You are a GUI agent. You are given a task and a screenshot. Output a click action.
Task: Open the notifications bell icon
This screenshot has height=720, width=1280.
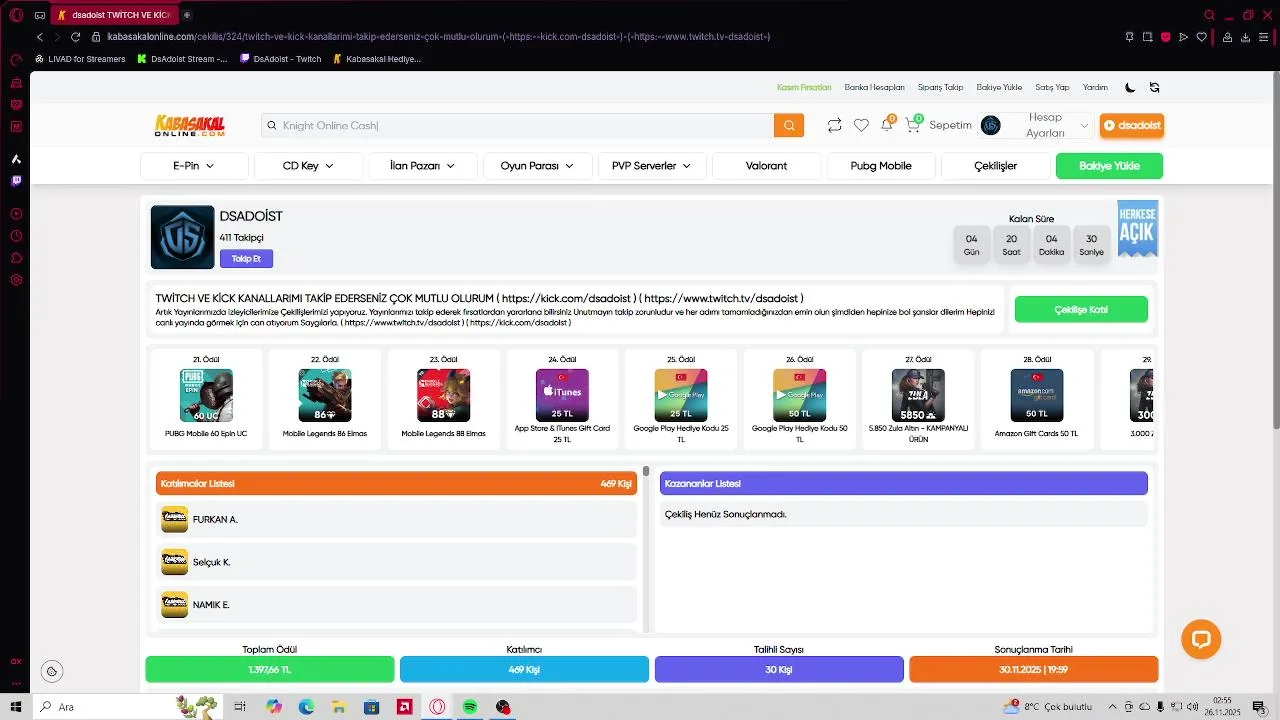(x=886, y=125)
